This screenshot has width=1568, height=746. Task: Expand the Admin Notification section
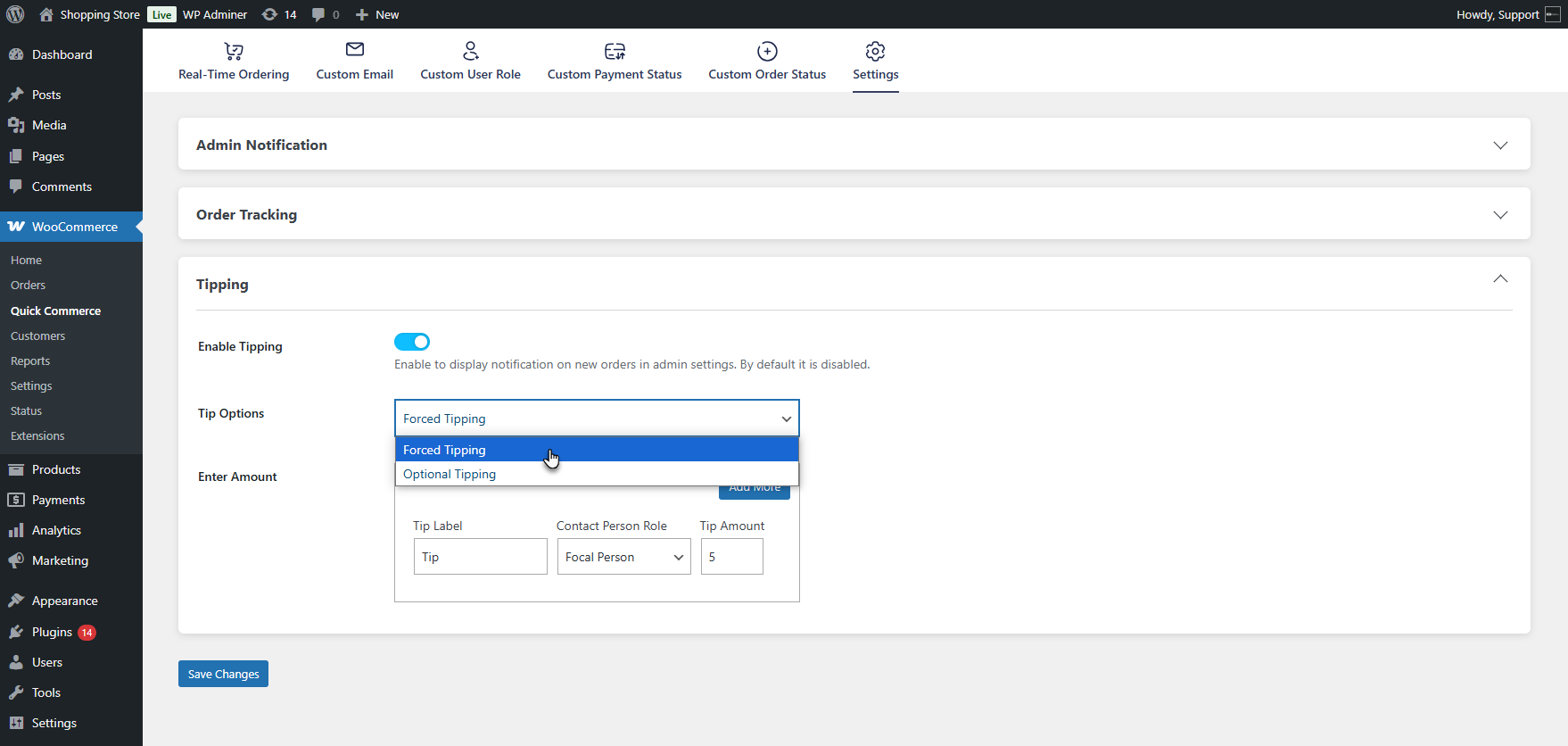1500,145
